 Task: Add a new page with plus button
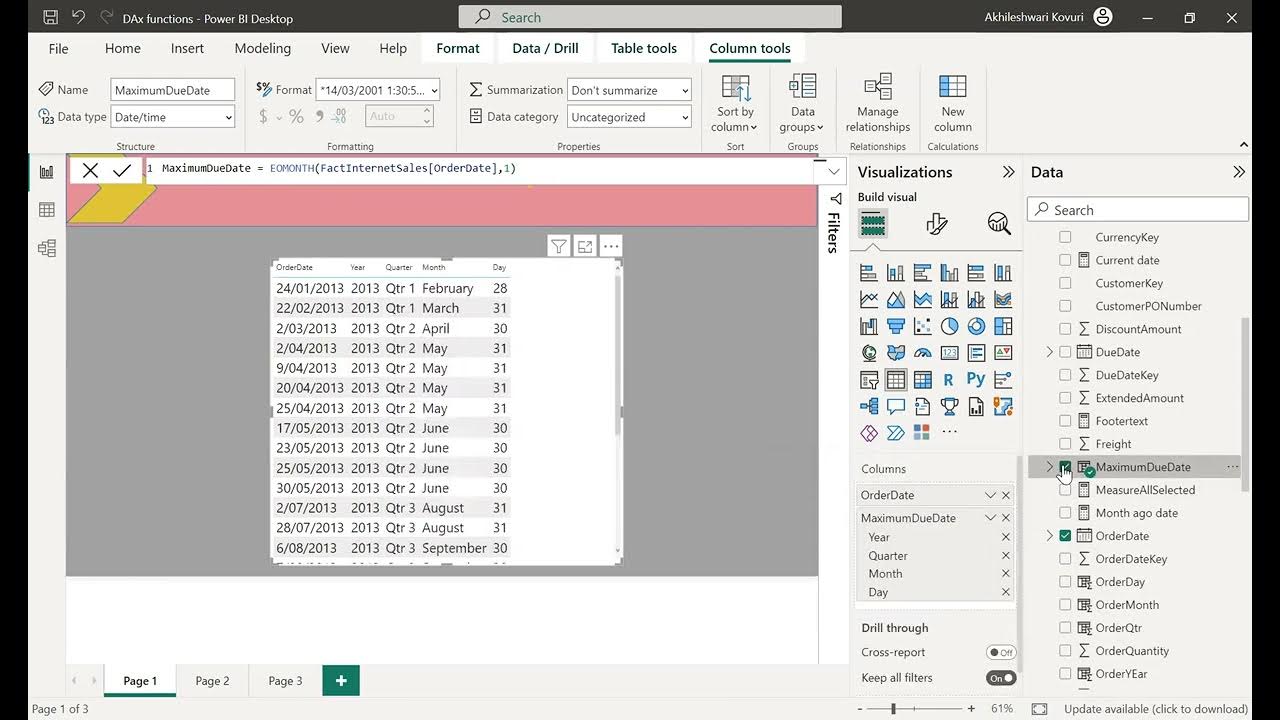coord(341,681)
